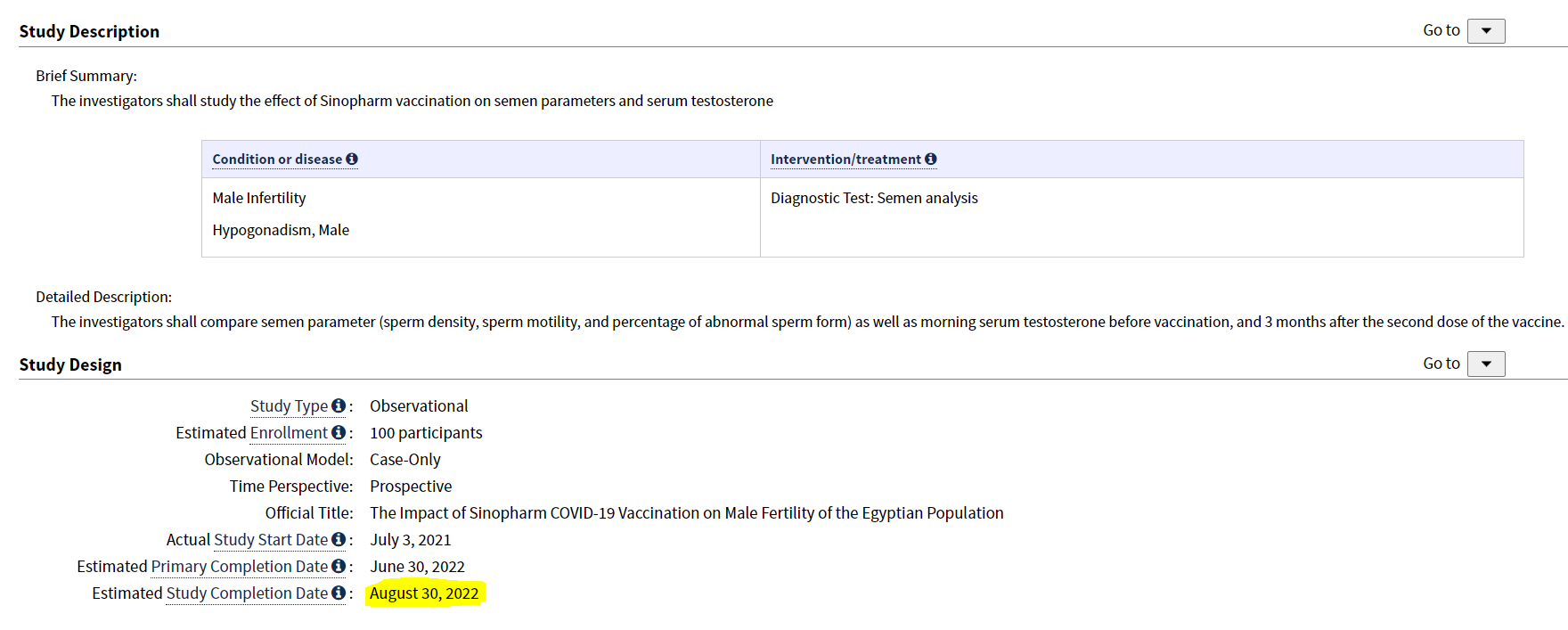Follow the Primary Completion Date link
This screenshot has width=1568, height=630.
(240, 566)
